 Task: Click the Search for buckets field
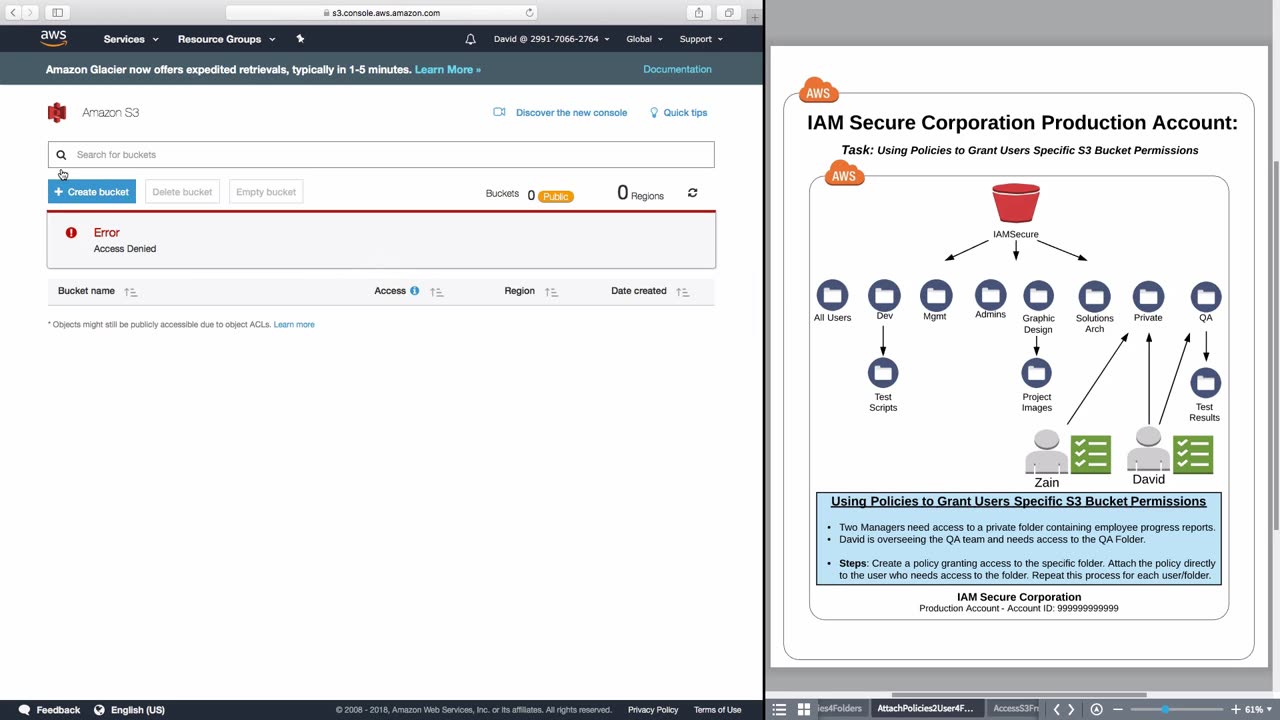pos(381,155)
